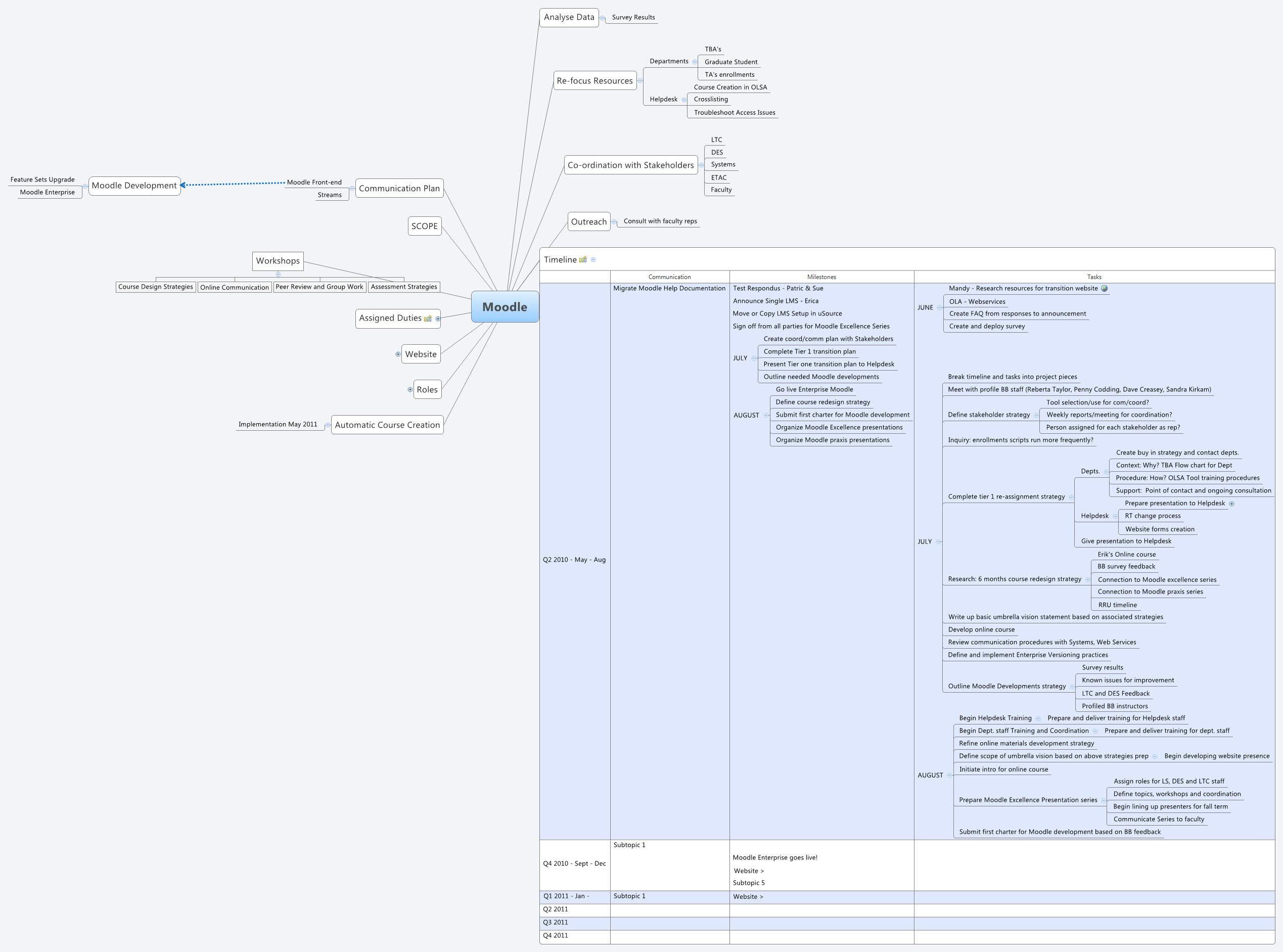The width and height of the screenshot is (1283, 952).
Task: Open the globe hyperlink on Mandy's research task
Action: pos(1105,289)
